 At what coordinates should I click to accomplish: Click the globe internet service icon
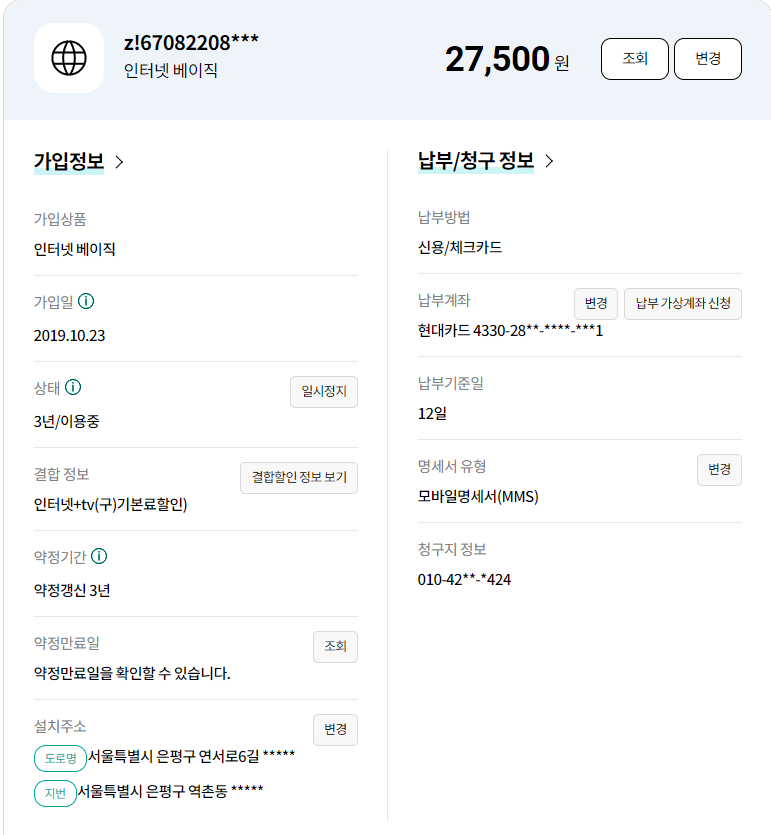69,58
